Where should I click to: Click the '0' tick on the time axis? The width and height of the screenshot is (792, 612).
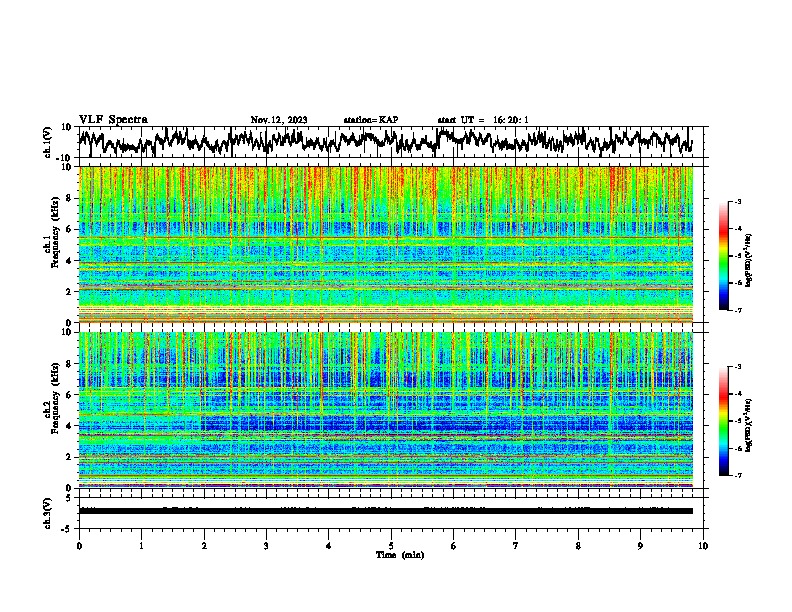tap(79, 546)
